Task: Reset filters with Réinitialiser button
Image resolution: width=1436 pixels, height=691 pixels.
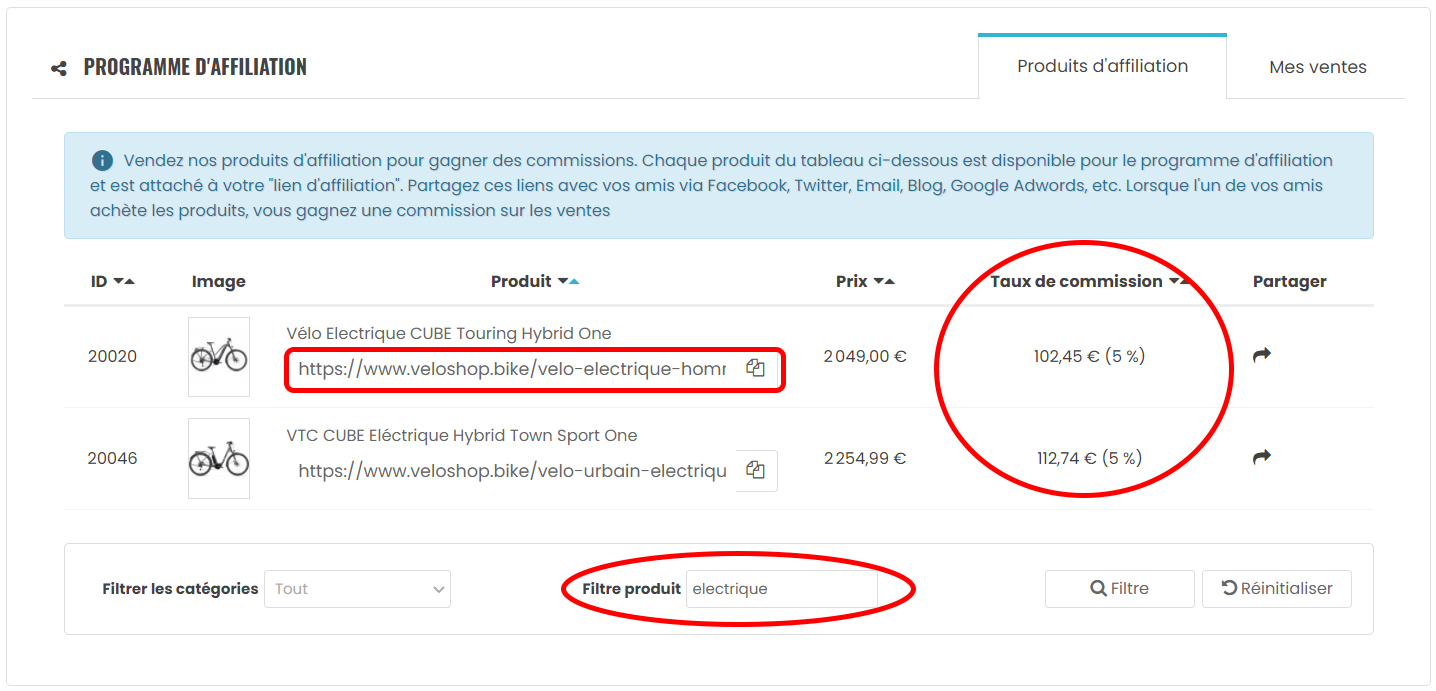Action: pyautogui.click(x=1276, y=589)
